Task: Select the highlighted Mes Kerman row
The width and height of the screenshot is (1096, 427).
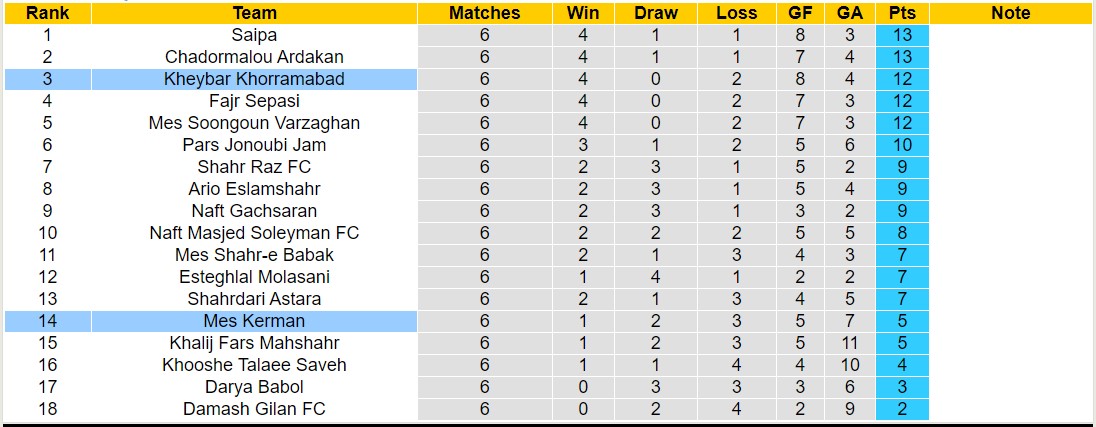Action: tap(254, 321)
